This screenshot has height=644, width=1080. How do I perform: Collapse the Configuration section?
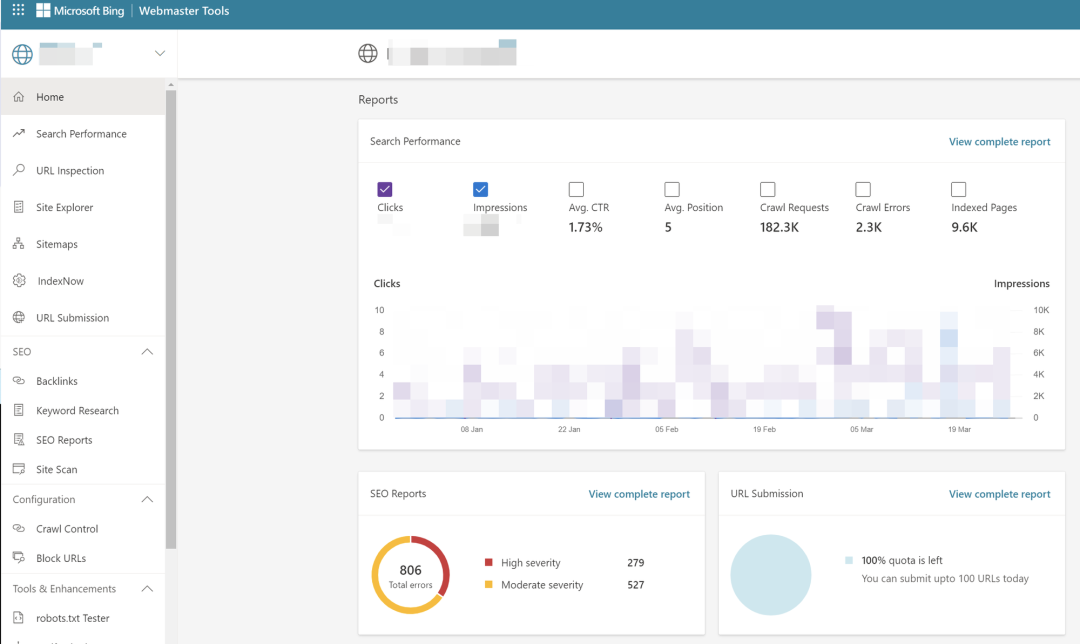tap(147, 499)
